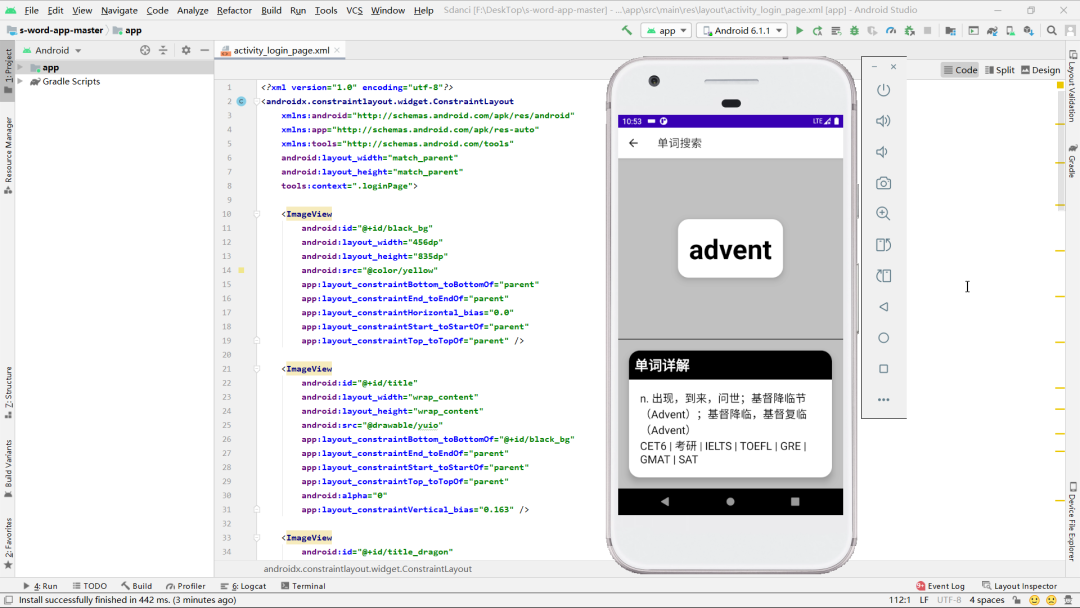Open the TODO tool window
This screenshot has width=1080, height=608.
pyautogui.click(x=90, y=586)
